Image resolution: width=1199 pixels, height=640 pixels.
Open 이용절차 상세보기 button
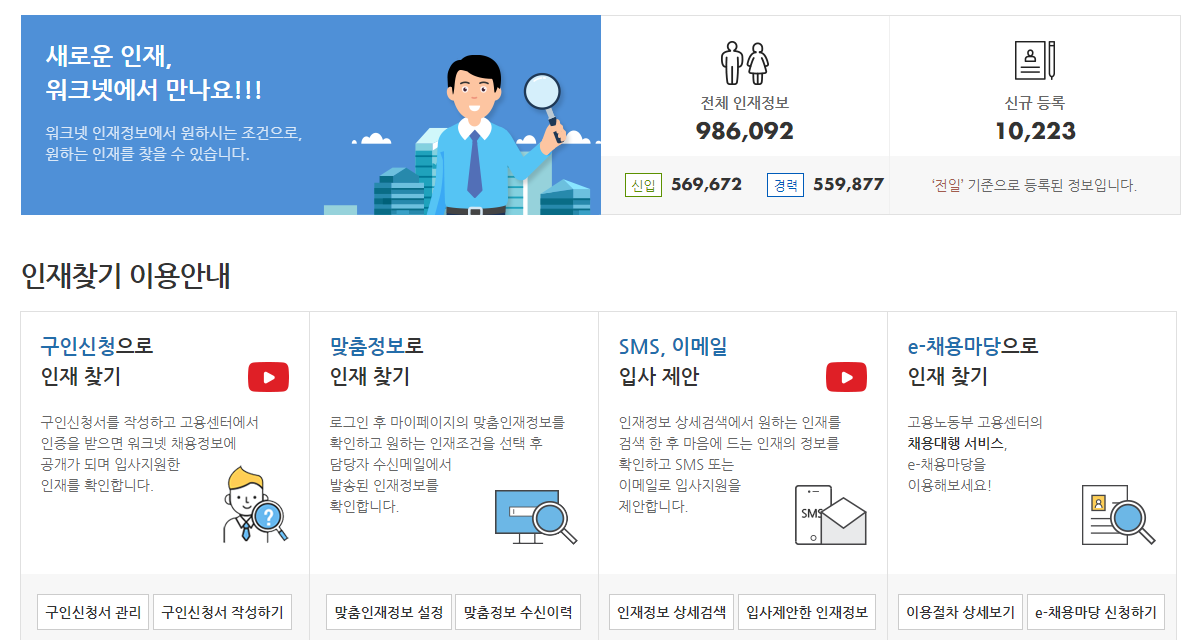click(x=960, y=612)
